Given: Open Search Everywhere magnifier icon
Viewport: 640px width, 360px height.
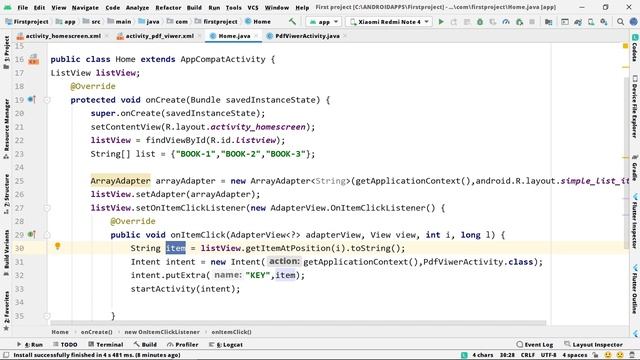Looking at the screenshot, I should tap(620, 22).
